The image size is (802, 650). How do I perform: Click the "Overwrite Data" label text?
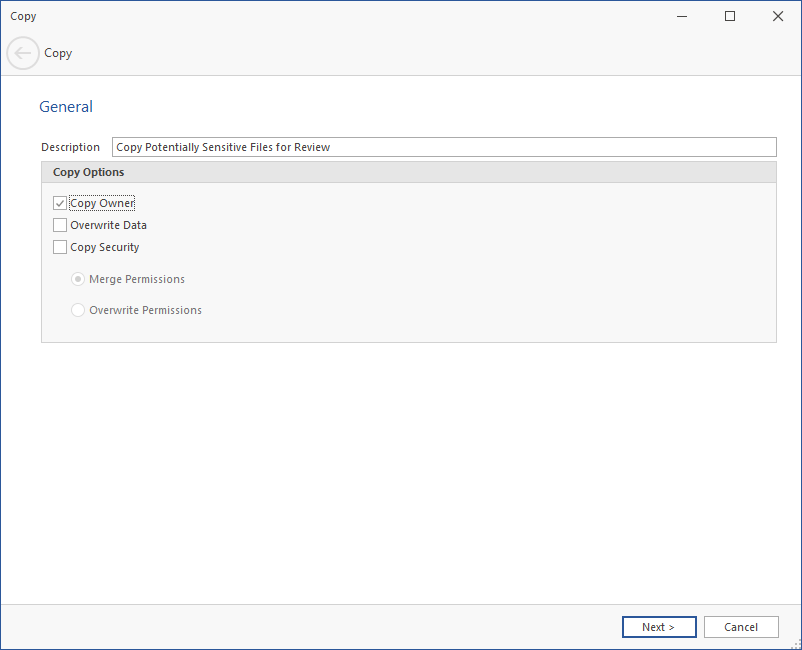click(x=108, y=226)
